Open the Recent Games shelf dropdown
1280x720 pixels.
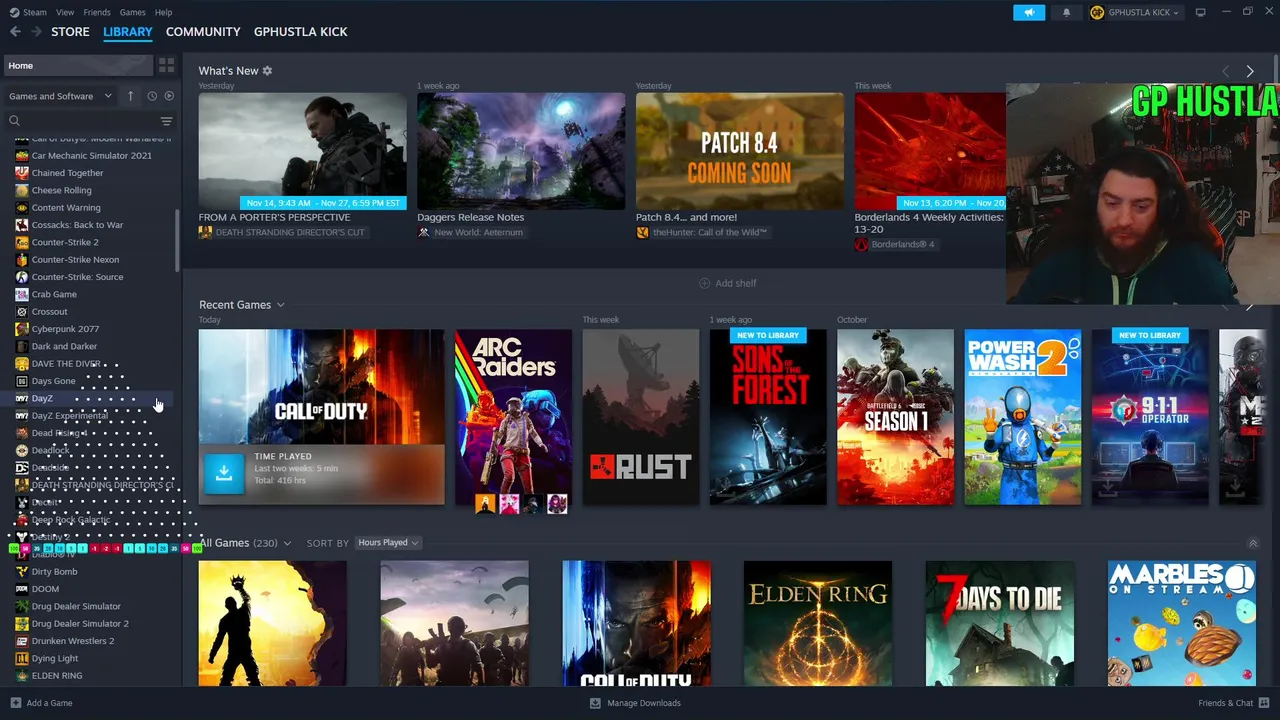click(280, 305)
